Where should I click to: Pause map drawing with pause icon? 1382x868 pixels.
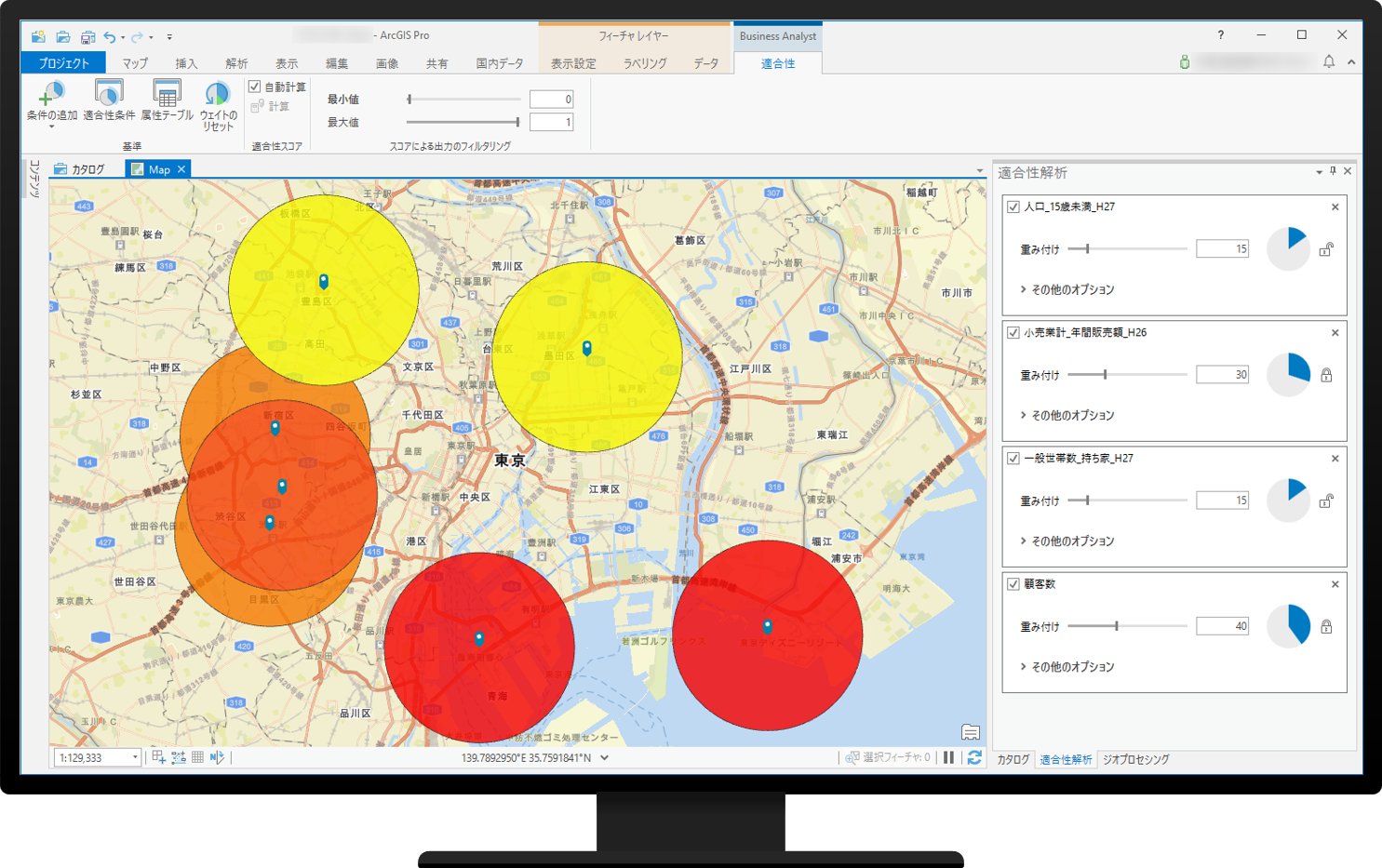[948, 757]
